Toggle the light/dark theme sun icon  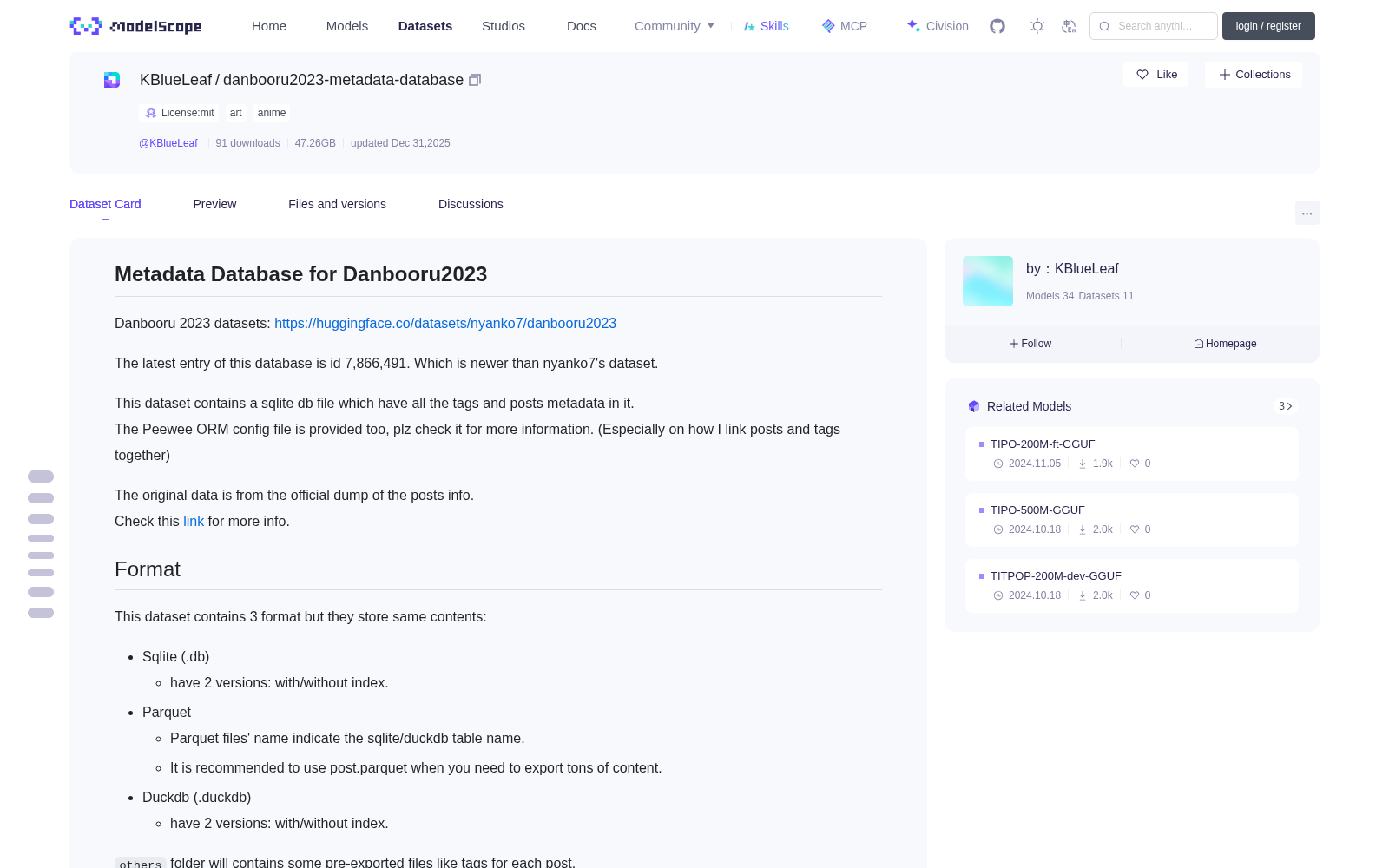[1037, 26]
